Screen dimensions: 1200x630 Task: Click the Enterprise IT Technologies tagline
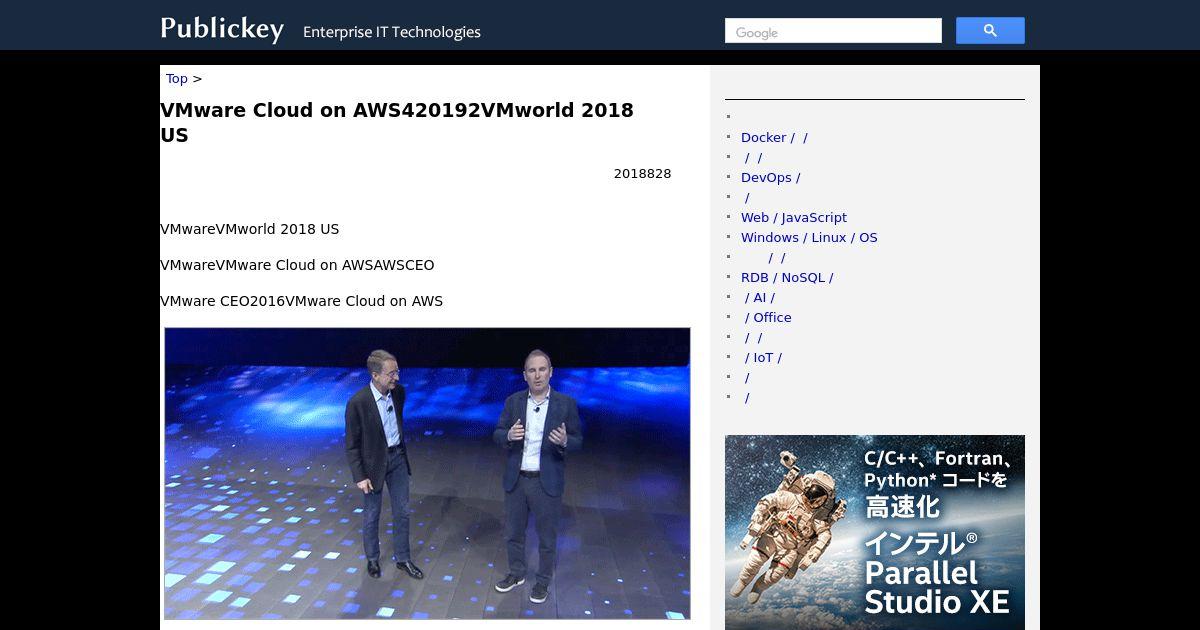click(x=392, y=32)
